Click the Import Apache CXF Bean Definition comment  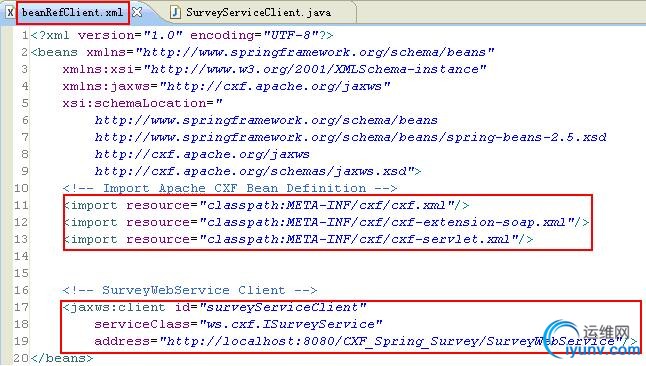coord(230,188)
